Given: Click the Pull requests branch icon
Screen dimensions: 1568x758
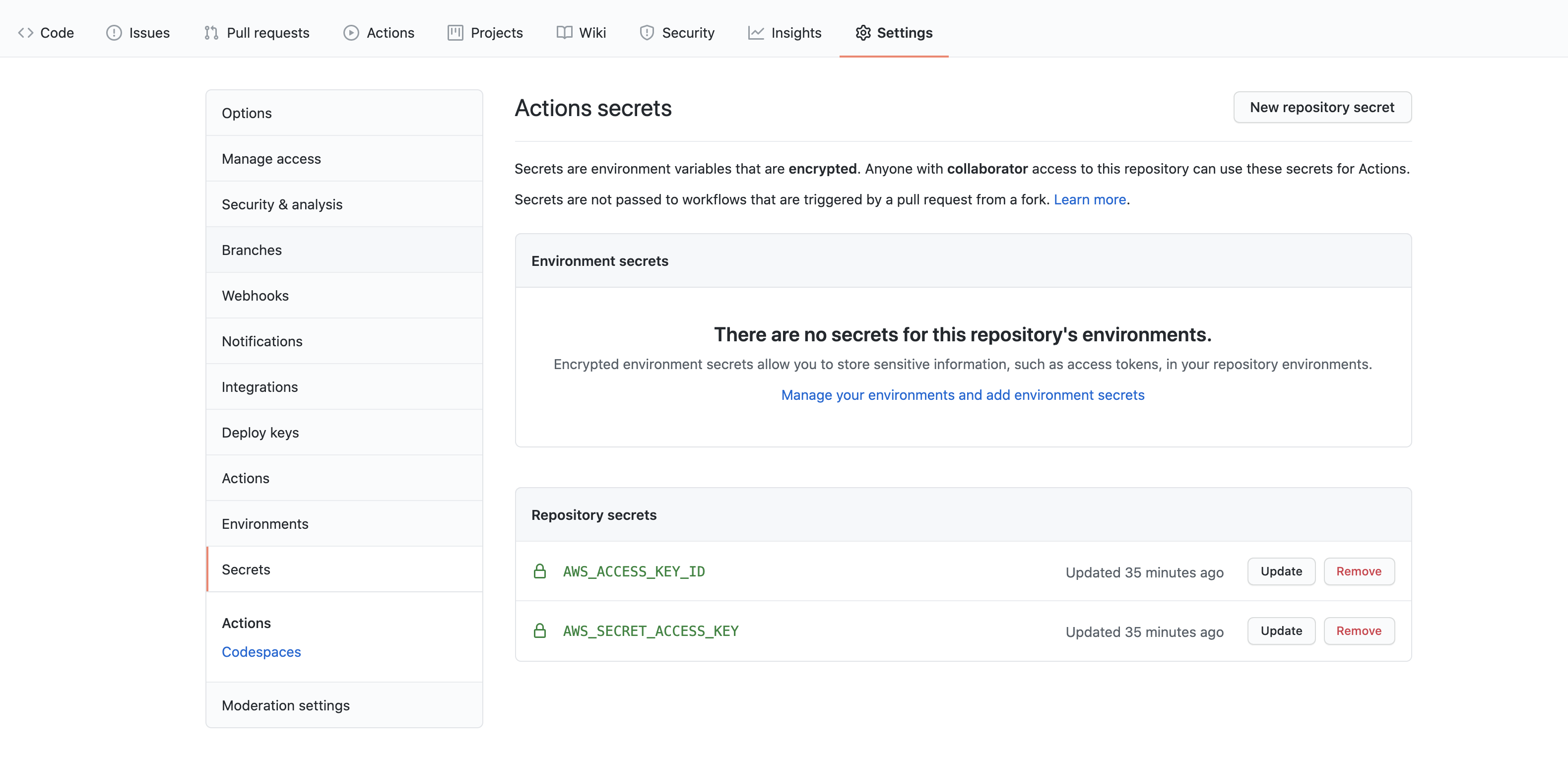Looking at the screenshot, I should (x=211, y=33).
